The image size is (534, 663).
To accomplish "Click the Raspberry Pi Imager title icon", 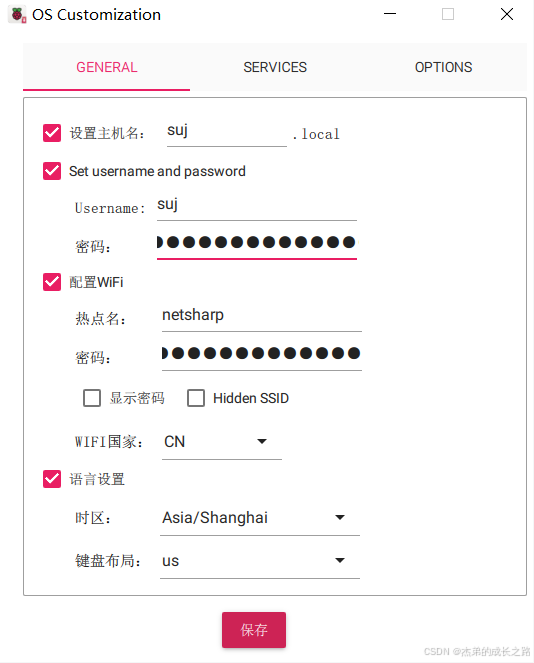I will [17, 15].
